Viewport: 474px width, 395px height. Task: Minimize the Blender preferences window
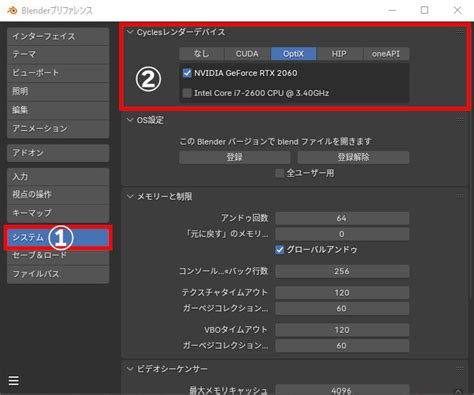[393, 10]
